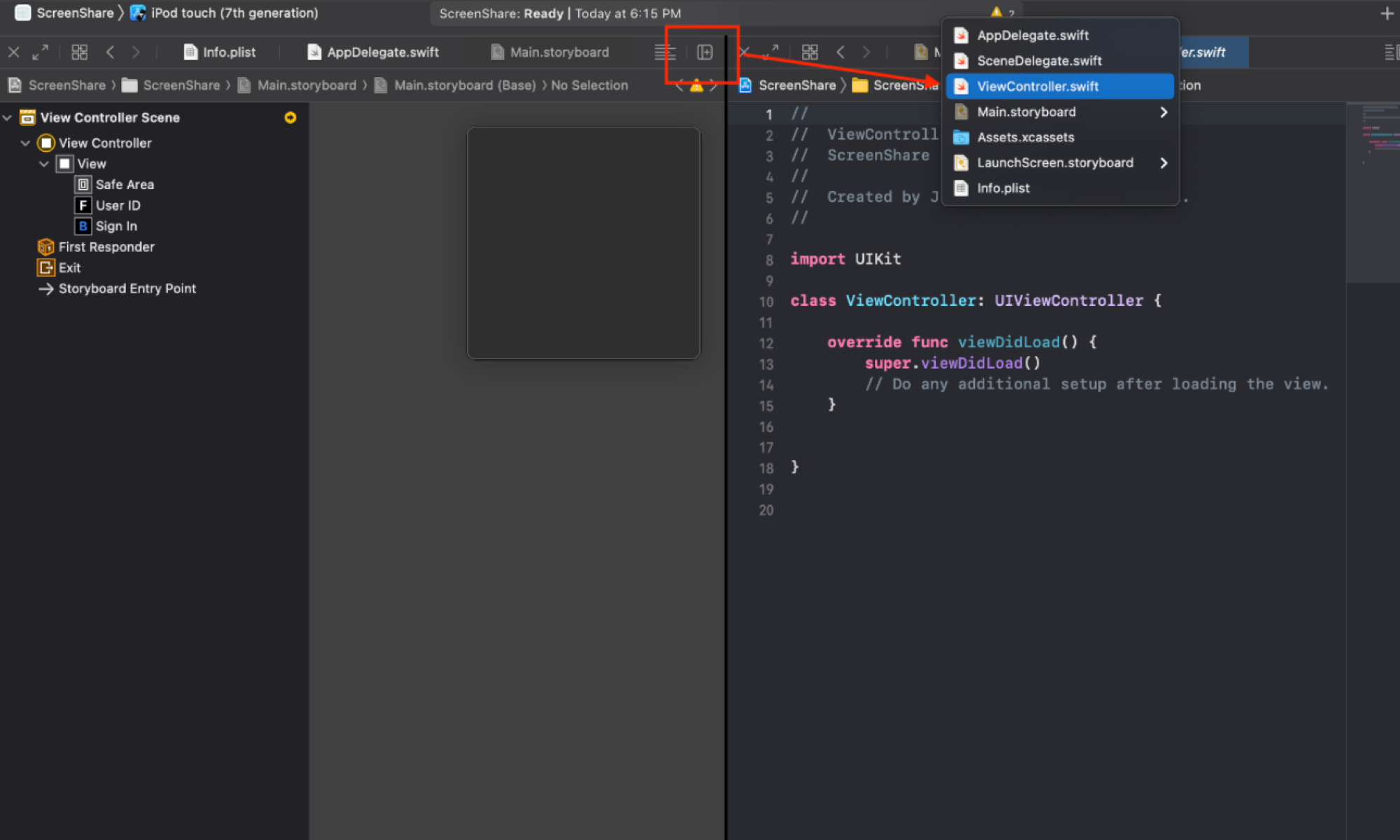This screenshot has width=1400, height=840.
Task: Click No Selection in left jump bar
Action: pos(589,85)
